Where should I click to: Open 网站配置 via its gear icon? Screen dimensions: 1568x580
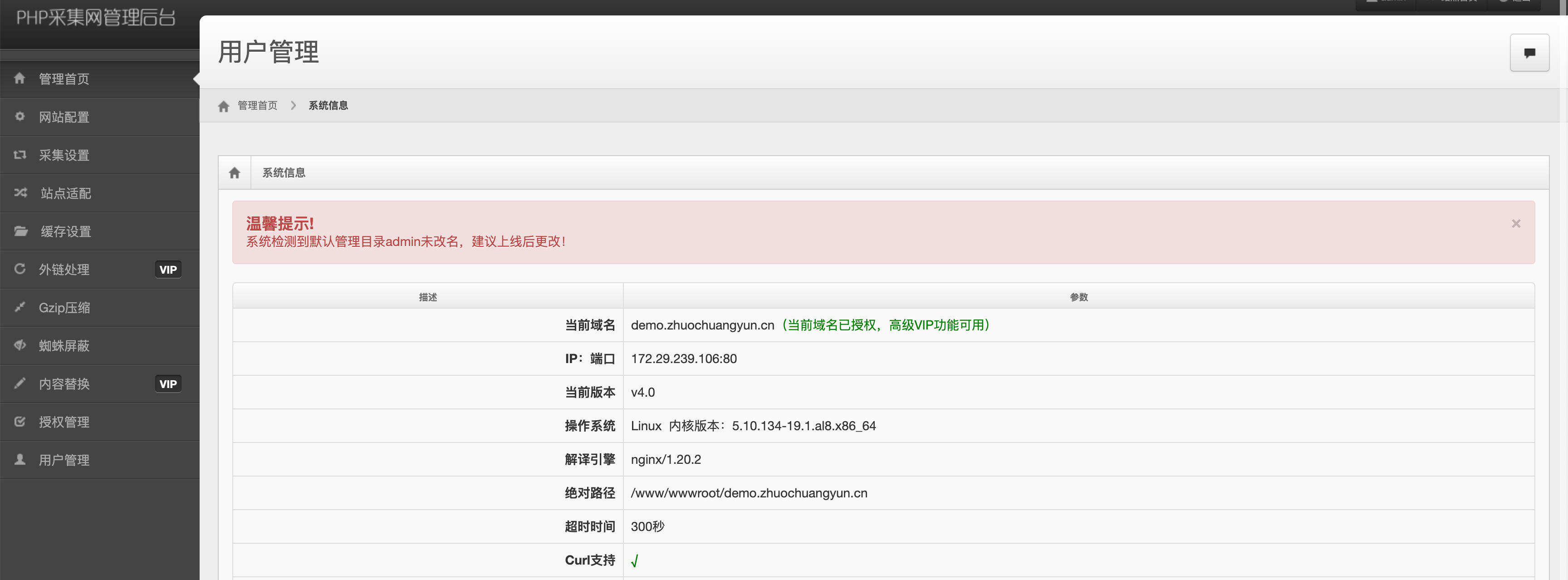(x=20, y=116)
